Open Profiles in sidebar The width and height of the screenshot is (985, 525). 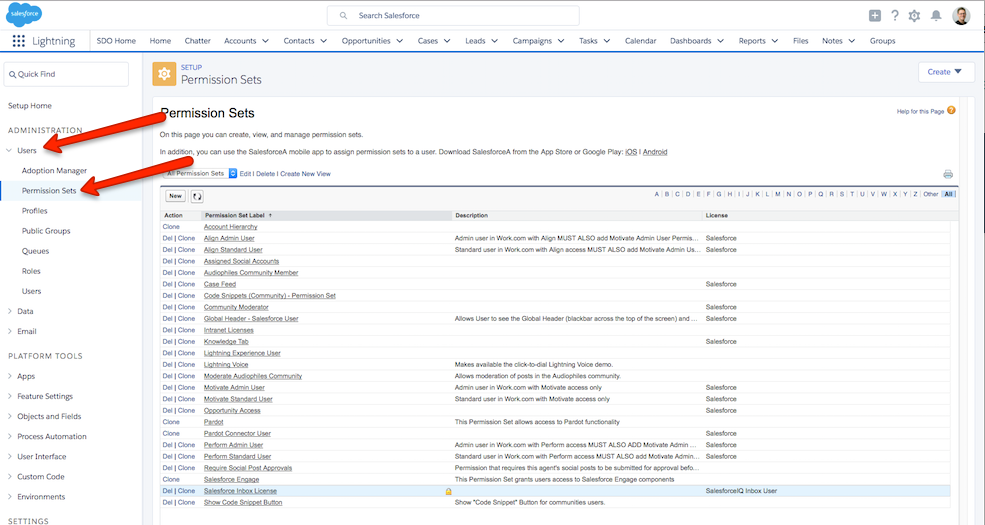point(35,211)
